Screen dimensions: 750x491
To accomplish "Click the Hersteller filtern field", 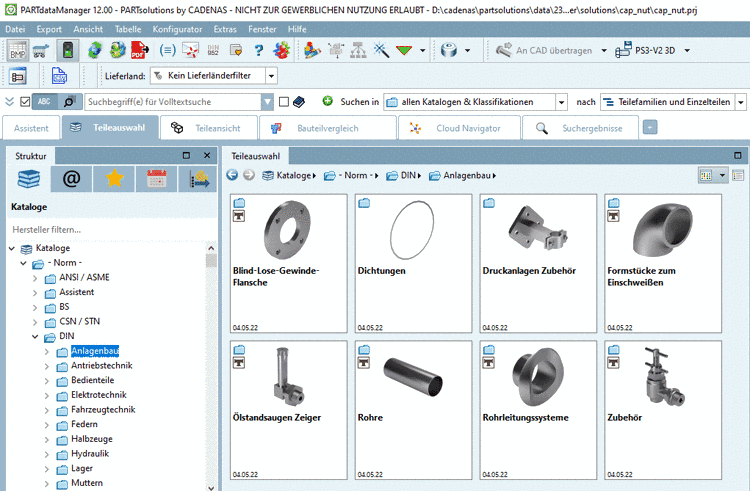I will point(108,230).
